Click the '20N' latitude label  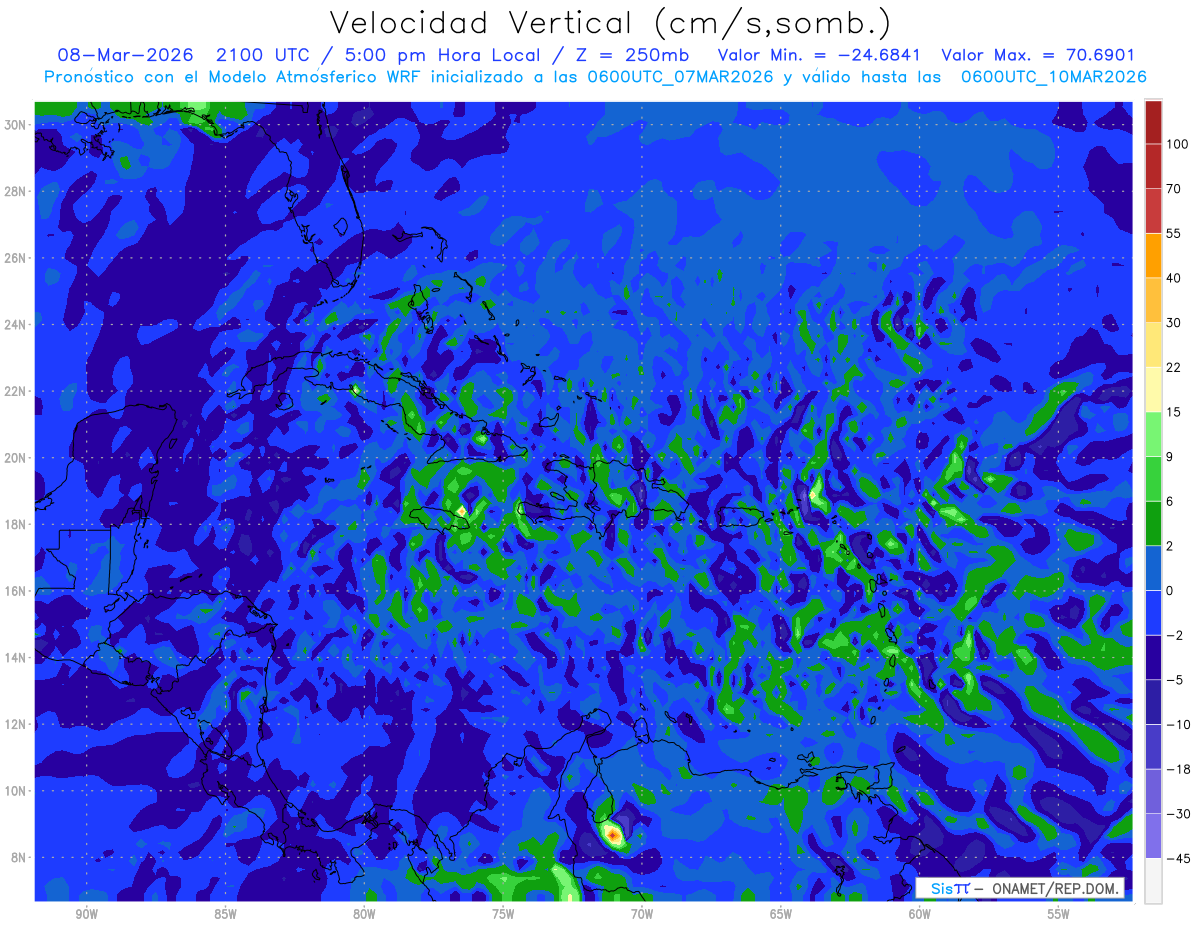tap(17, 458)
